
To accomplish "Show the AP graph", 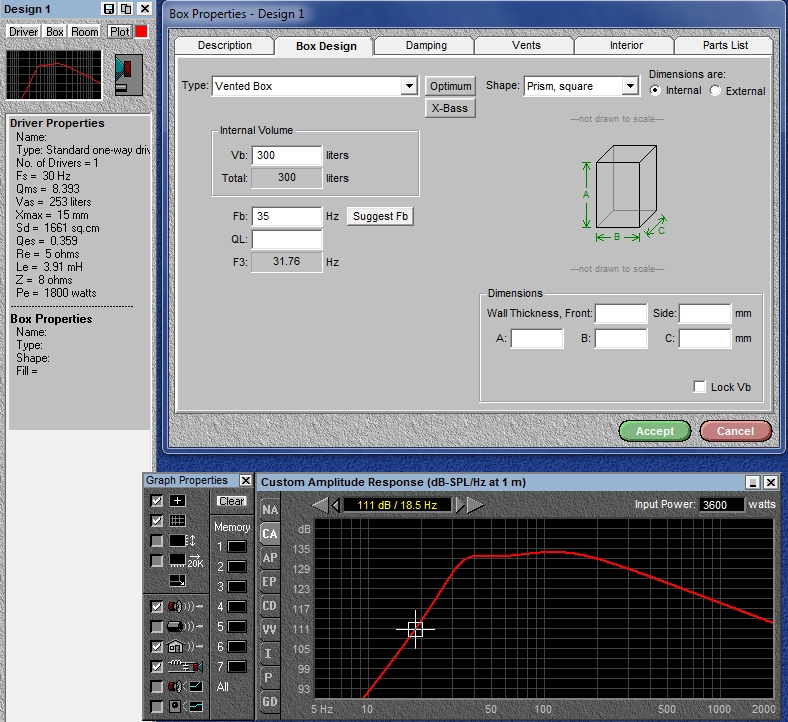I will 270,558.
